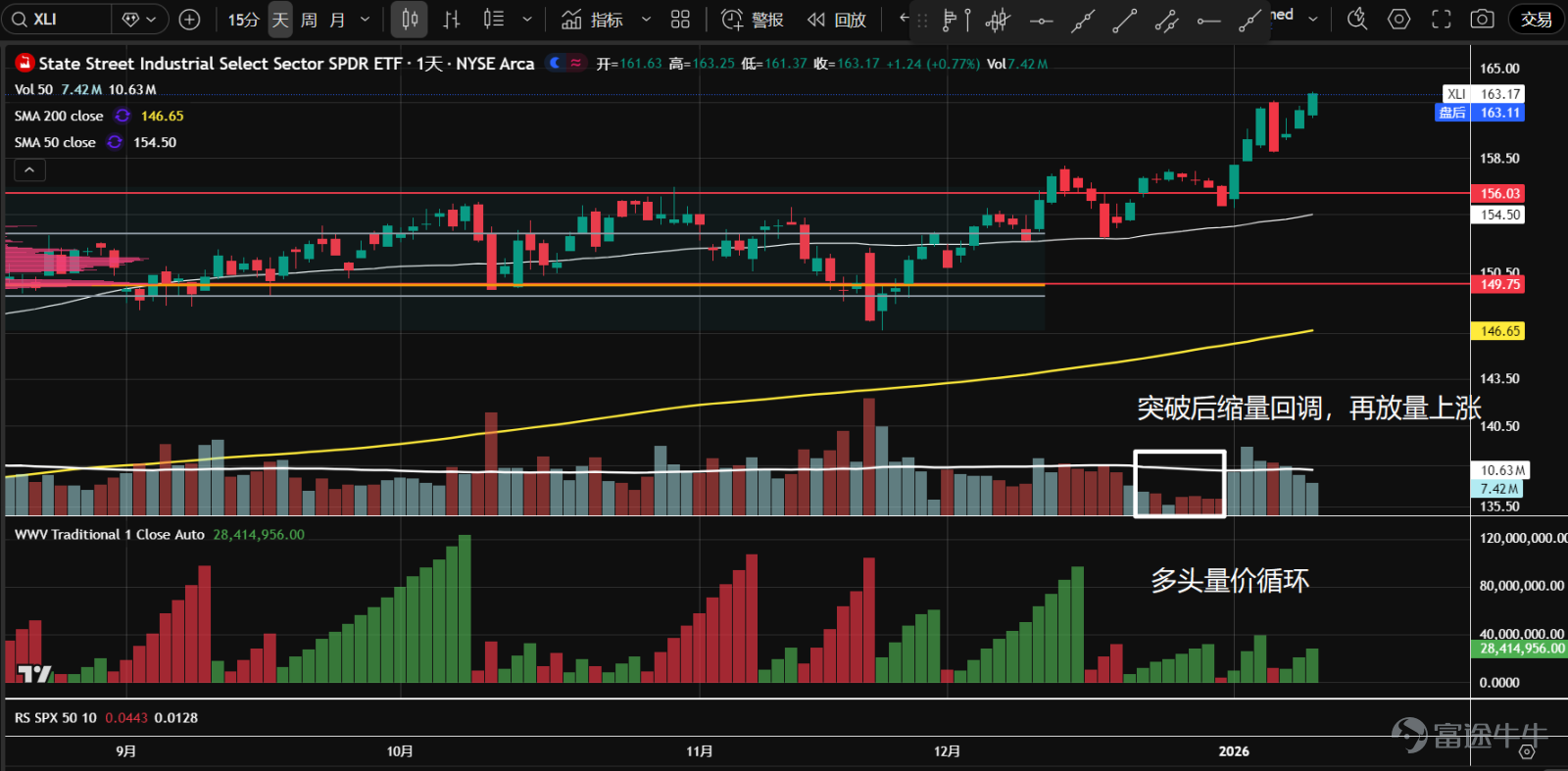Viewport: 1568px width, 771px height.
Task: Click the undo arrow icon
Action: point(904,19)
